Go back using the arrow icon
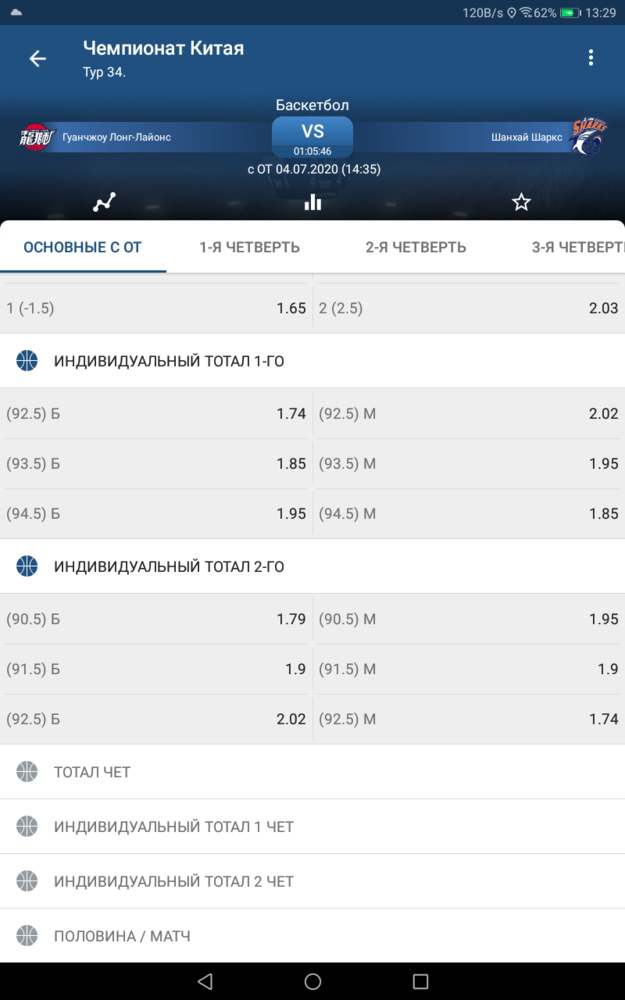Screen dimensions: 625x1000 pyautogui.click(x=38, y=59)
